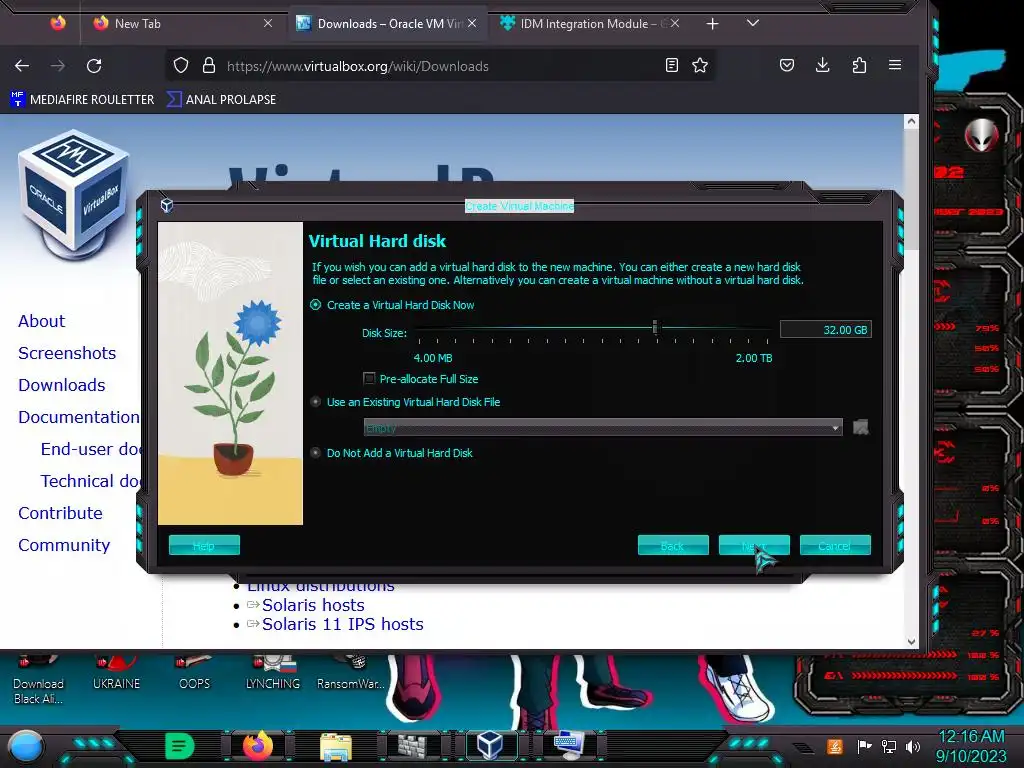Click the Disk Size slider handle
Image resolution: width=1024 pixels, height=768 pixels.
tap(655, 327)
